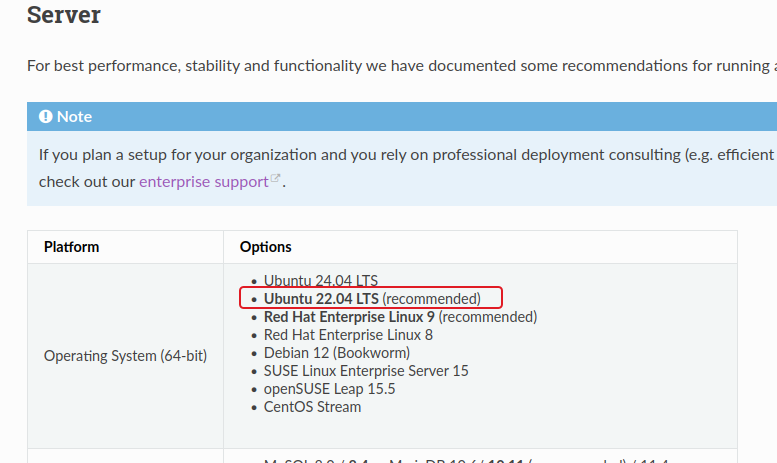The image size is (777, 463).
Task: Click the Server page heading
Action: click(x=63, y=15)
